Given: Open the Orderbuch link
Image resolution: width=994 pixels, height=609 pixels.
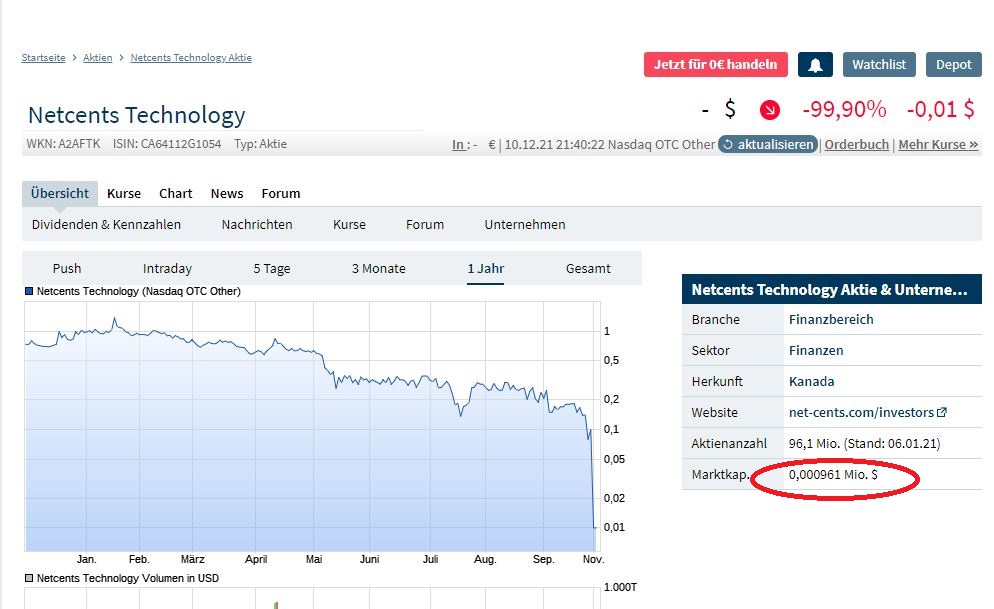Looking at the screenshot, I should (x=856, y=145).
